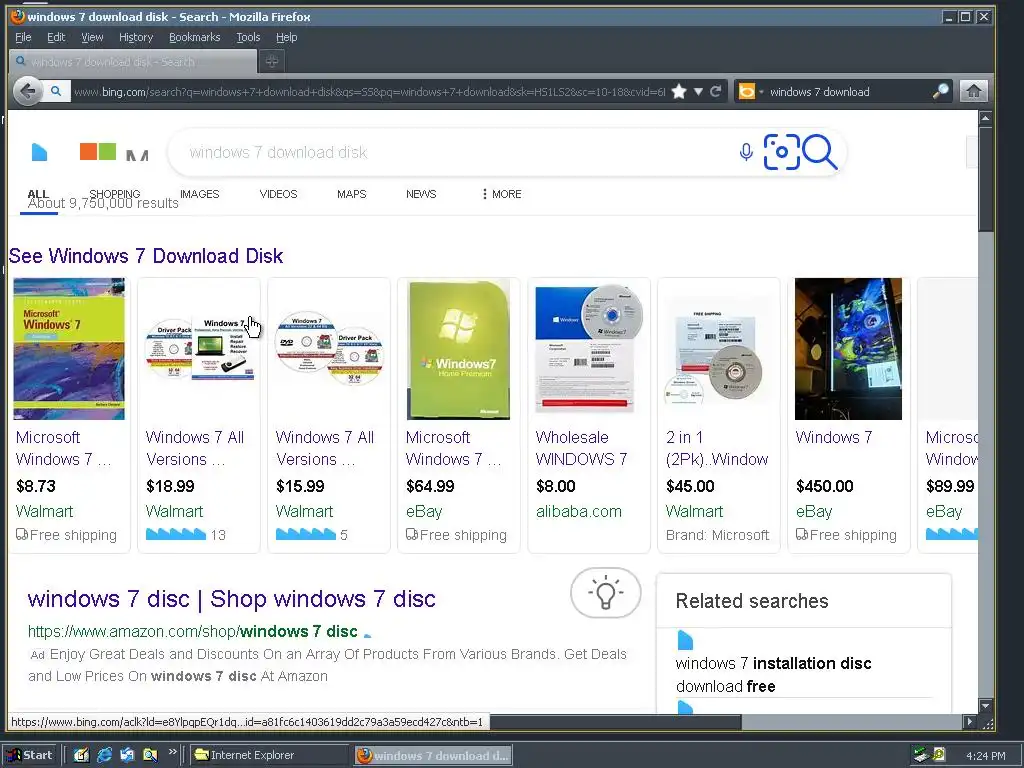Bookmark this page with the star icon

[679, 91]
